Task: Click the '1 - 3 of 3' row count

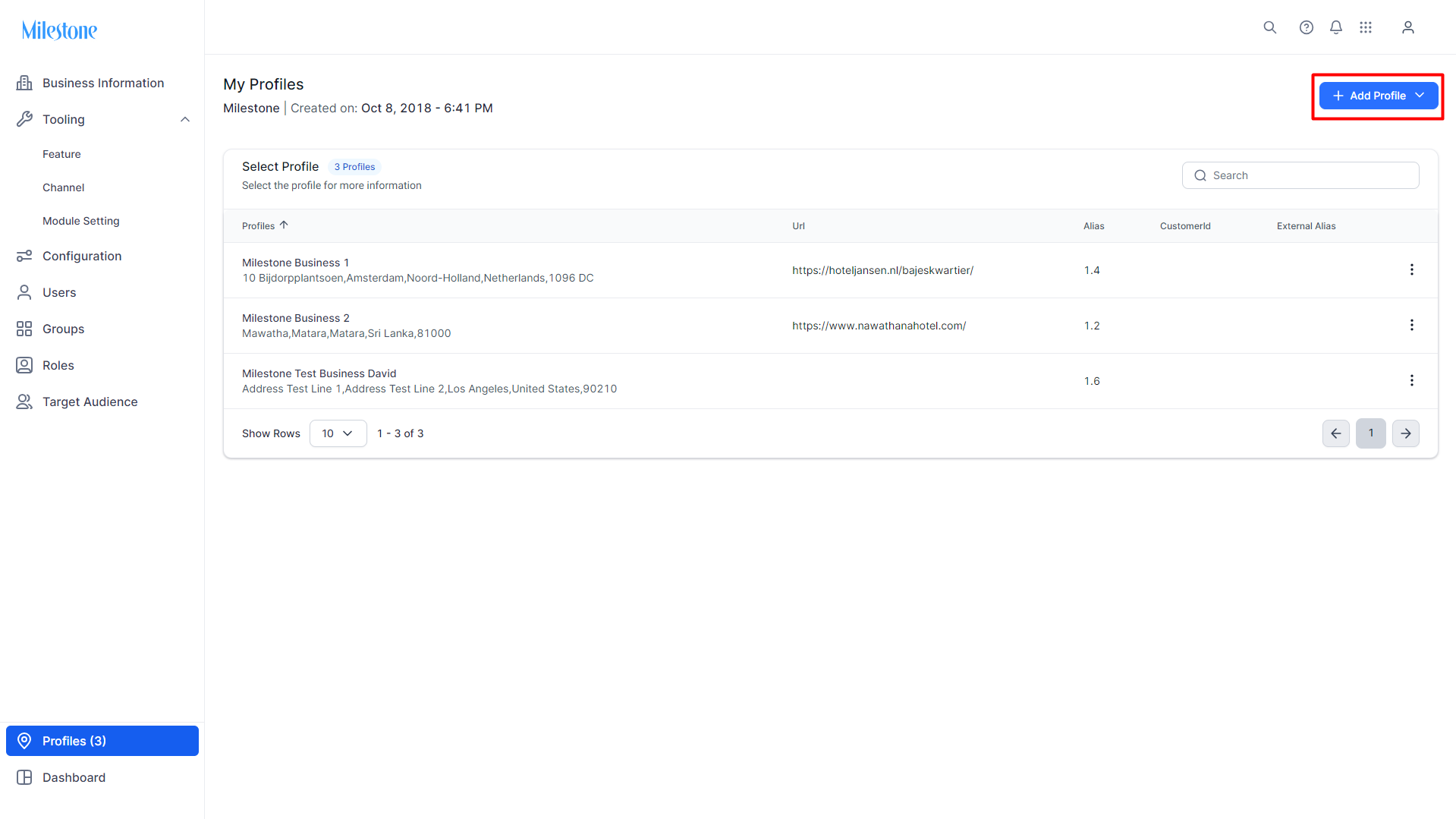Action: click(400, 433)
